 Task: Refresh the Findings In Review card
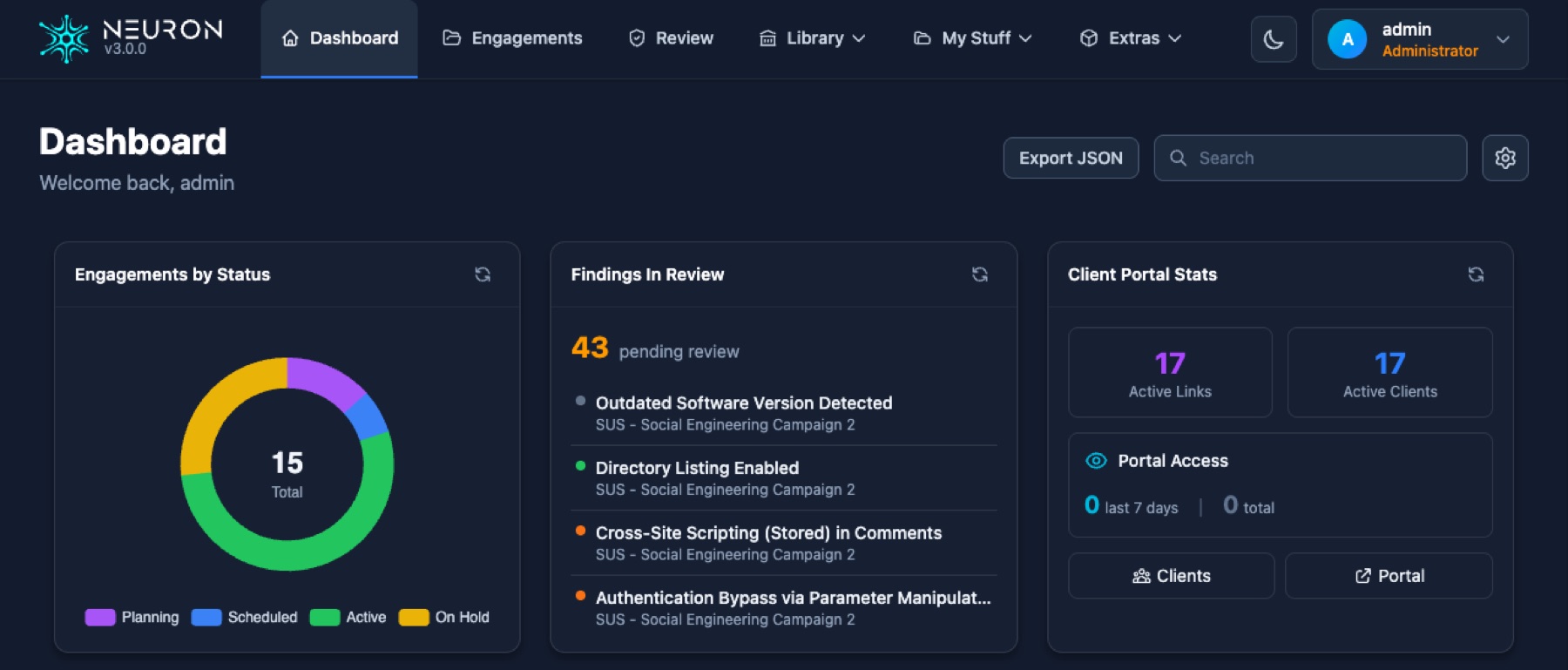980,274
